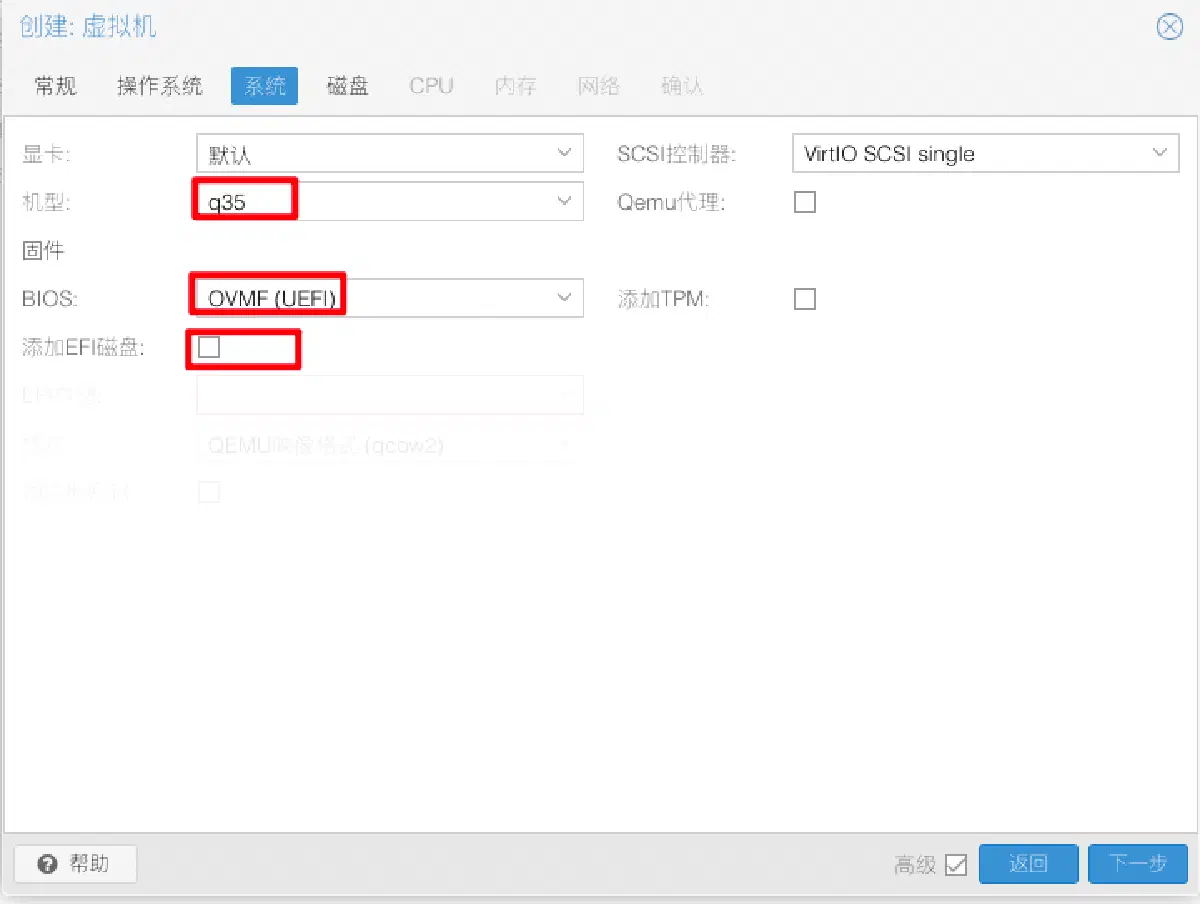Go to the 磁盘 tab

tap(348, 86)
